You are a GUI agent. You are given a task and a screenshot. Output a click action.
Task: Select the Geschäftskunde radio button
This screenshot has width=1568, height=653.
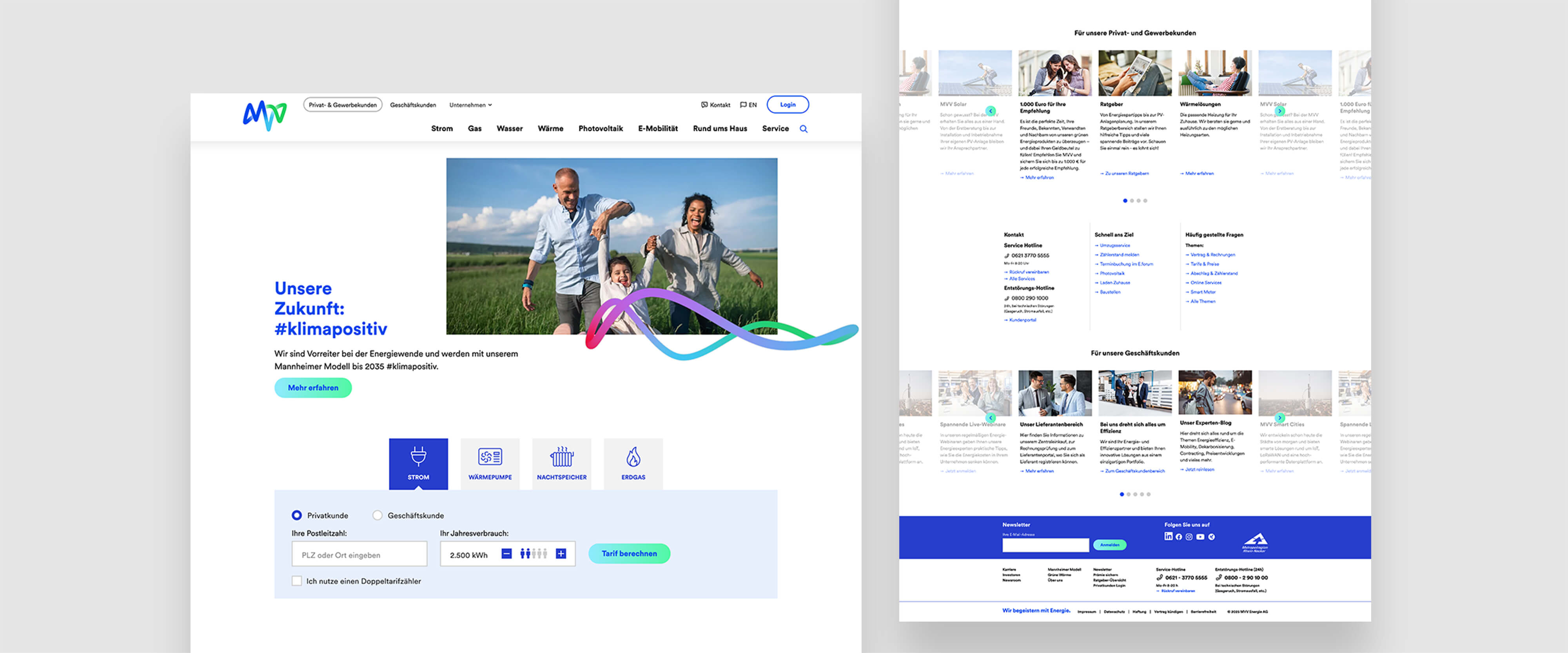pos(377,515)
